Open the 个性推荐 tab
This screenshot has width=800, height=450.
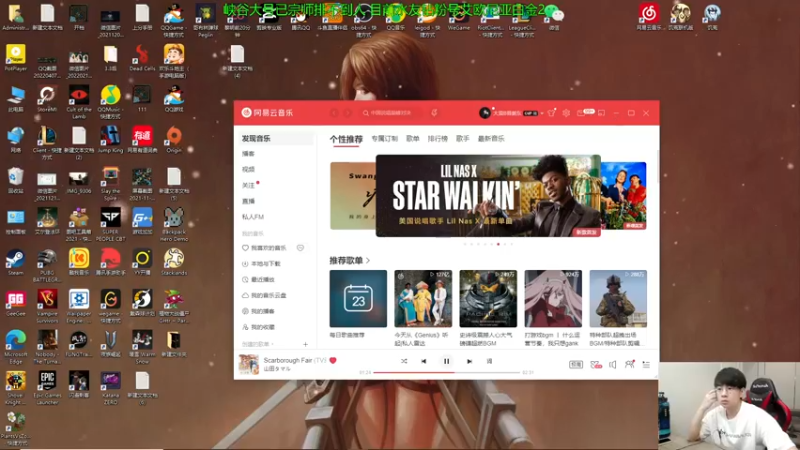click(346, 139)
